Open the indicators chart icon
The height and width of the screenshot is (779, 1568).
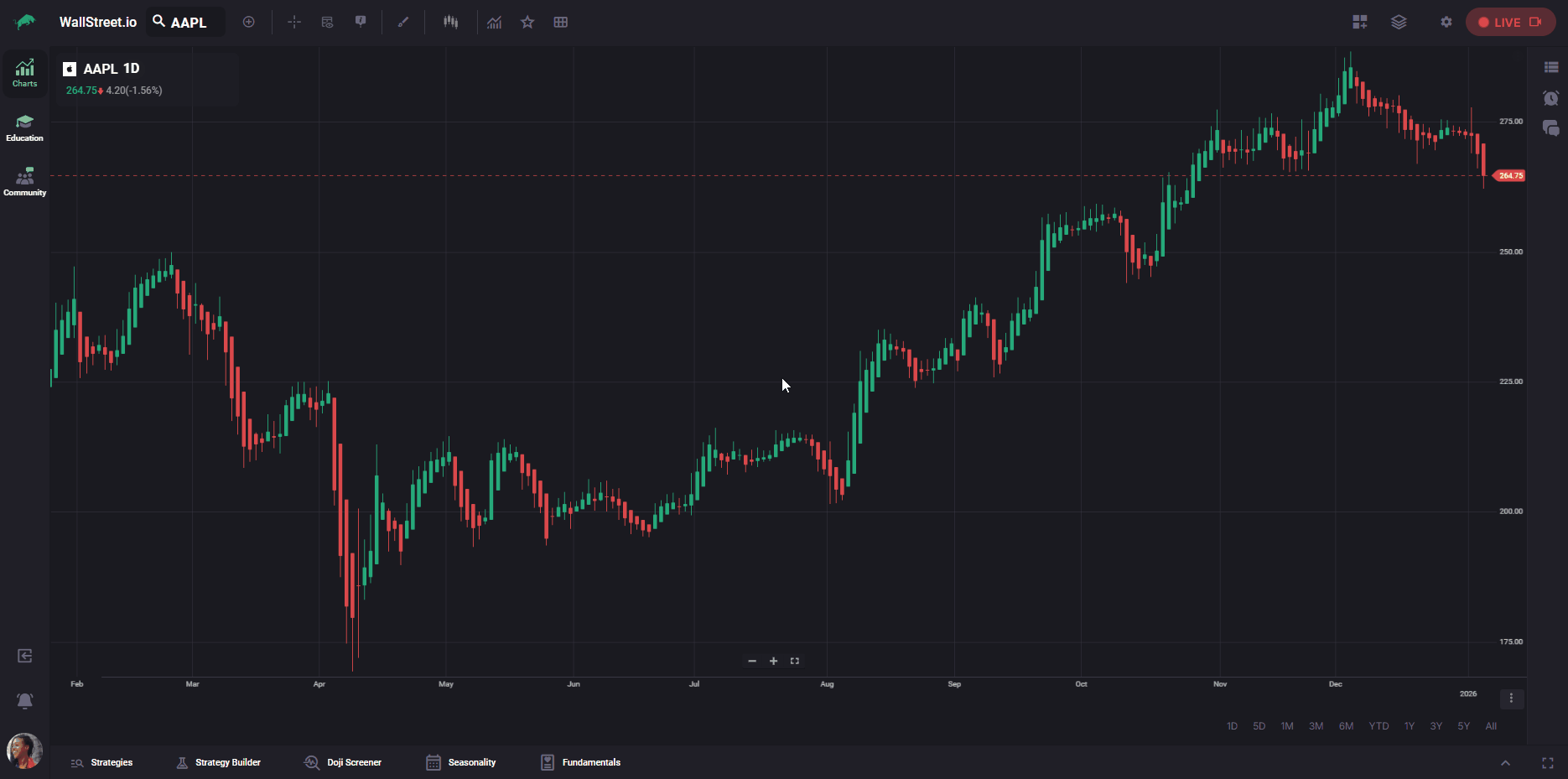(495, 23)
